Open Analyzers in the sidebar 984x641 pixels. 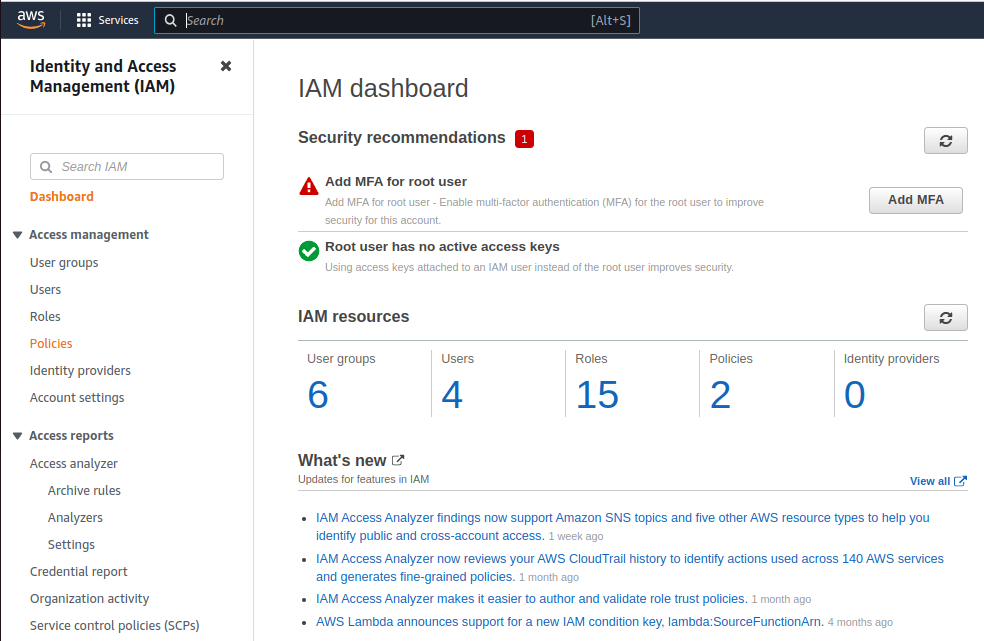[75, 517]
